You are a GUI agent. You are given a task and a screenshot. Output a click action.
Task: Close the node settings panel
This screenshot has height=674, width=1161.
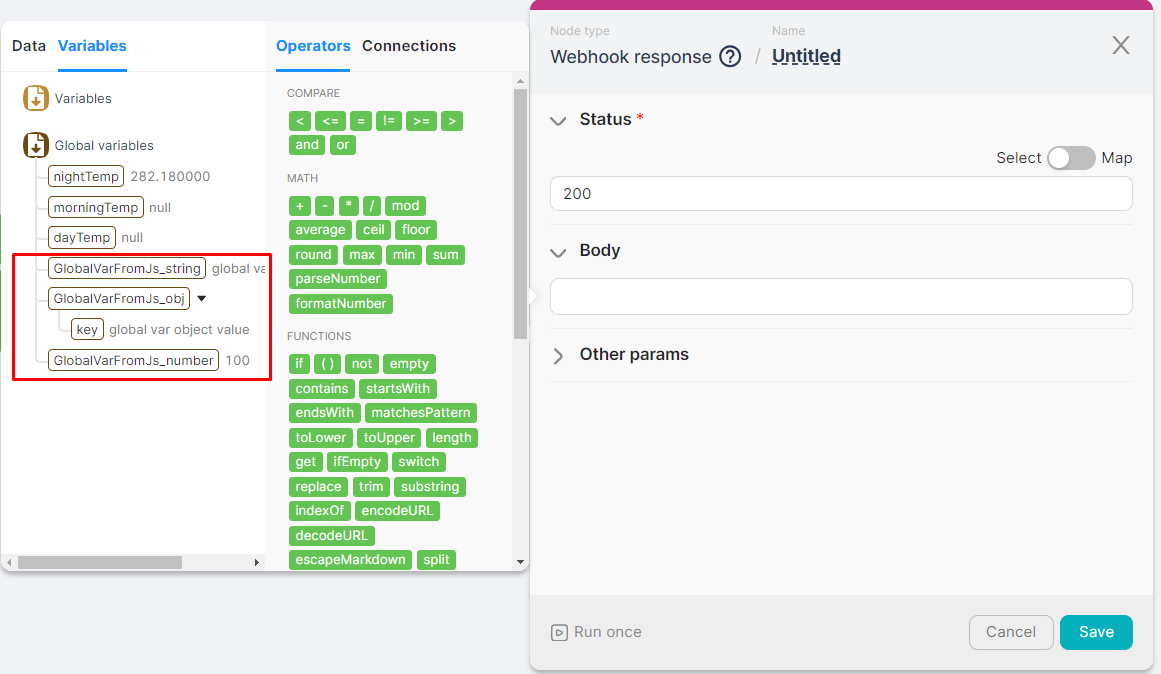[x=1121, y=45]
